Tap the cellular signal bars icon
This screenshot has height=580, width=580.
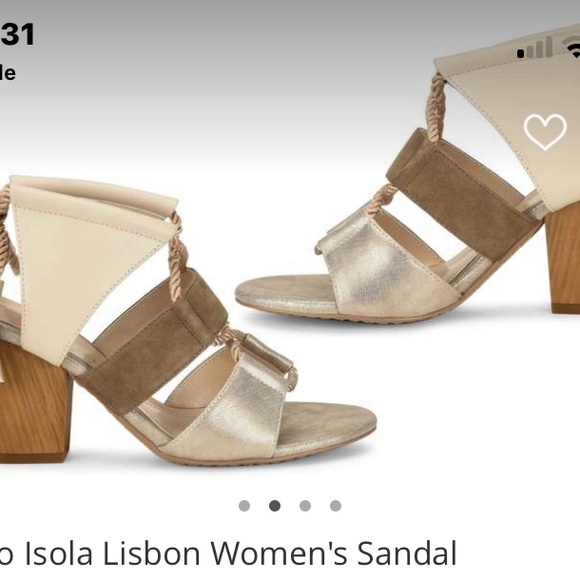[535, 48]
